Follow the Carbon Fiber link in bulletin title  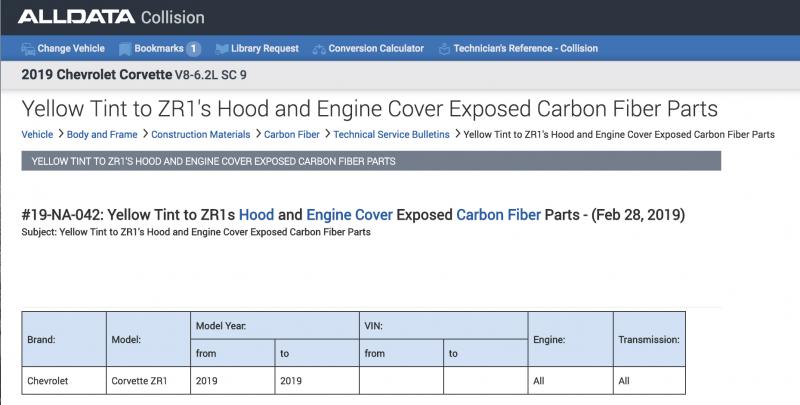[498, 215]
